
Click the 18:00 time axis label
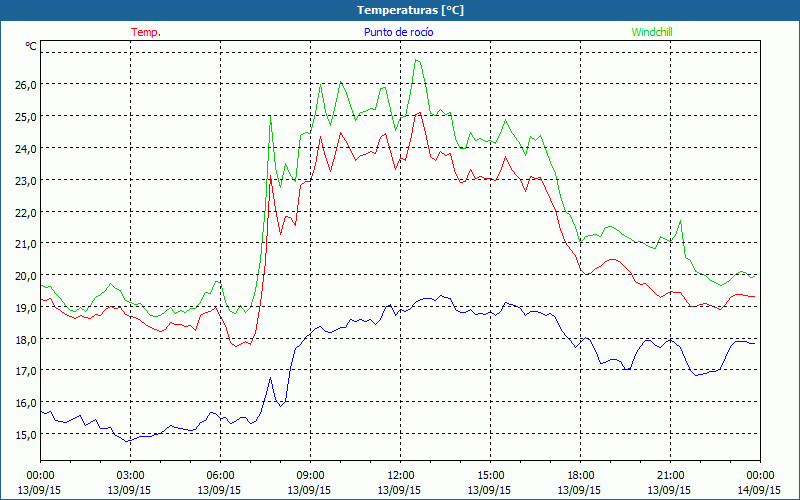580,476
